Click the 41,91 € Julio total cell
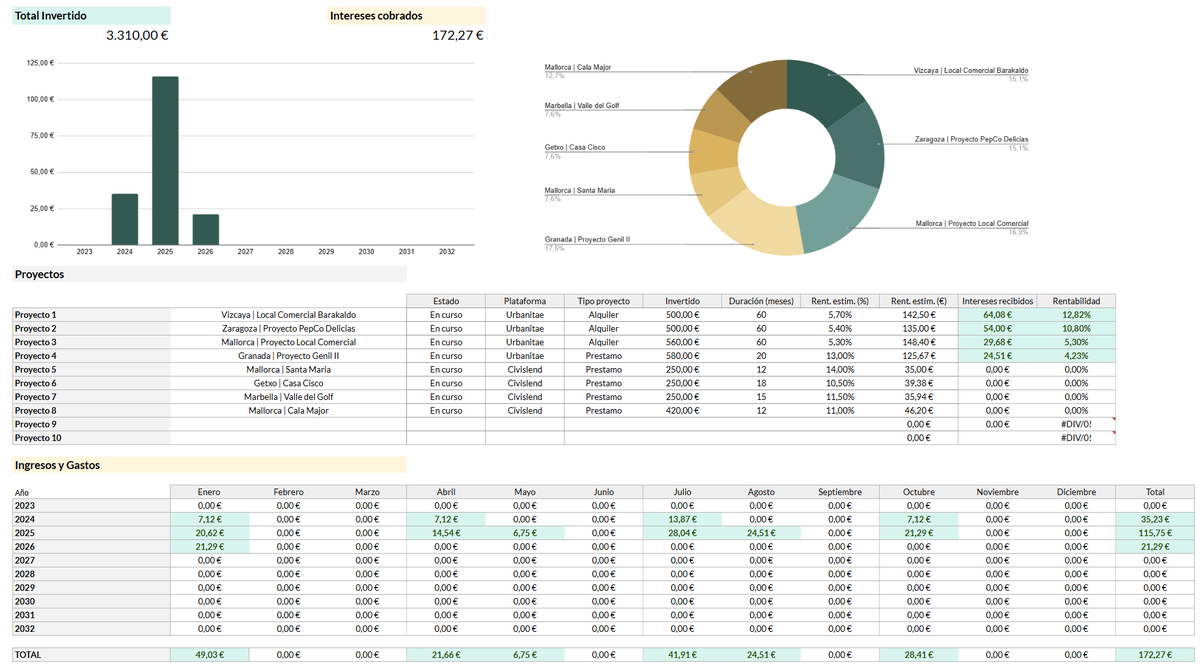Image resolution: width=1200 pixels, height=669 pixels. point(683,654)
